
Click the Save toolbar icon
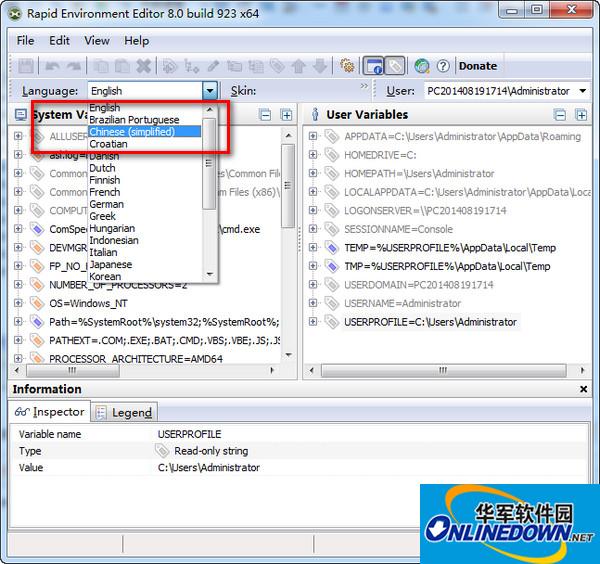(x=26, y=66)
